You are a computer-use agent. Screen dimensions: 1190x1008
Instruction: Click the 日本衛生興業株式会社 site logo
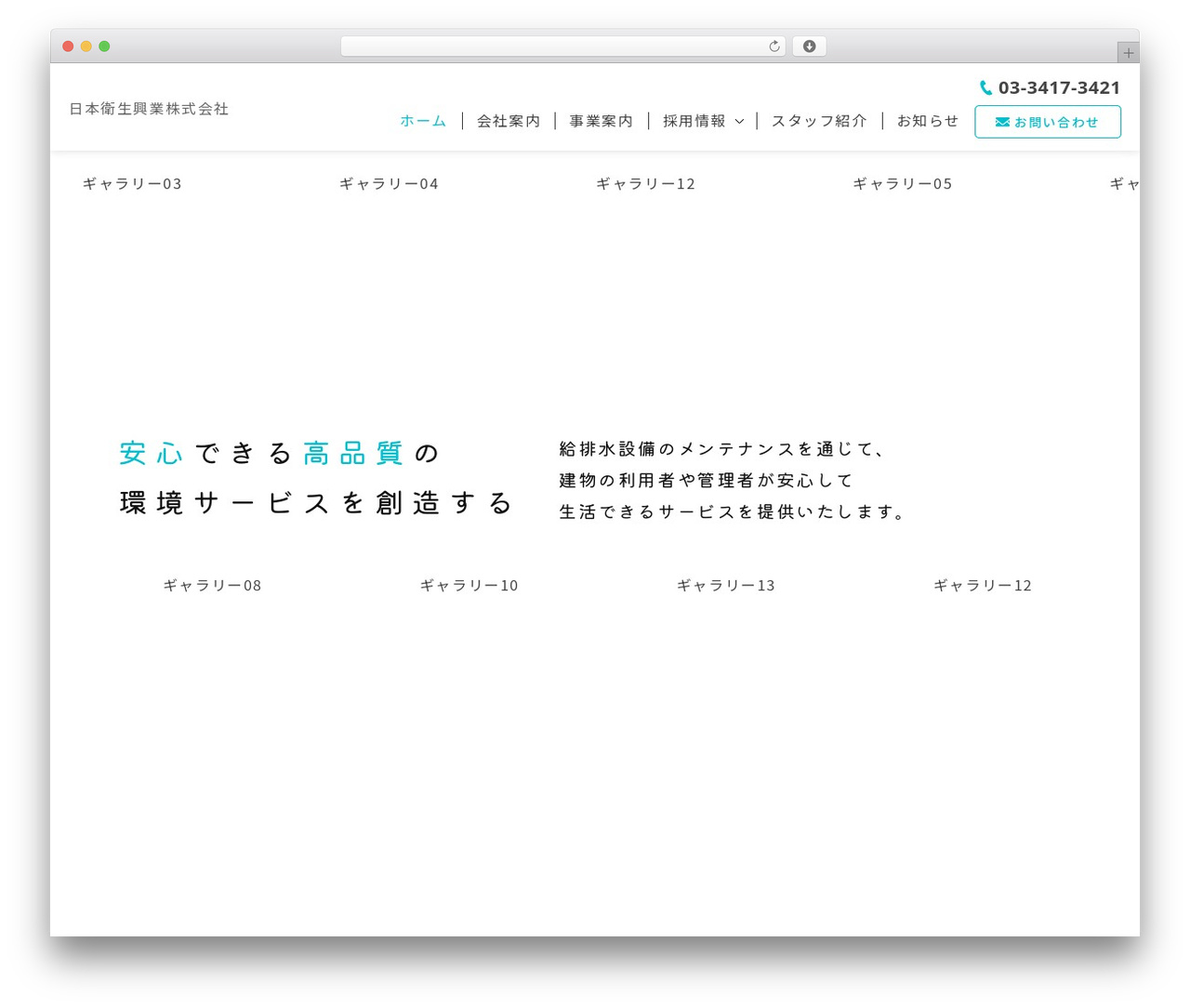(x=149, y=109)
